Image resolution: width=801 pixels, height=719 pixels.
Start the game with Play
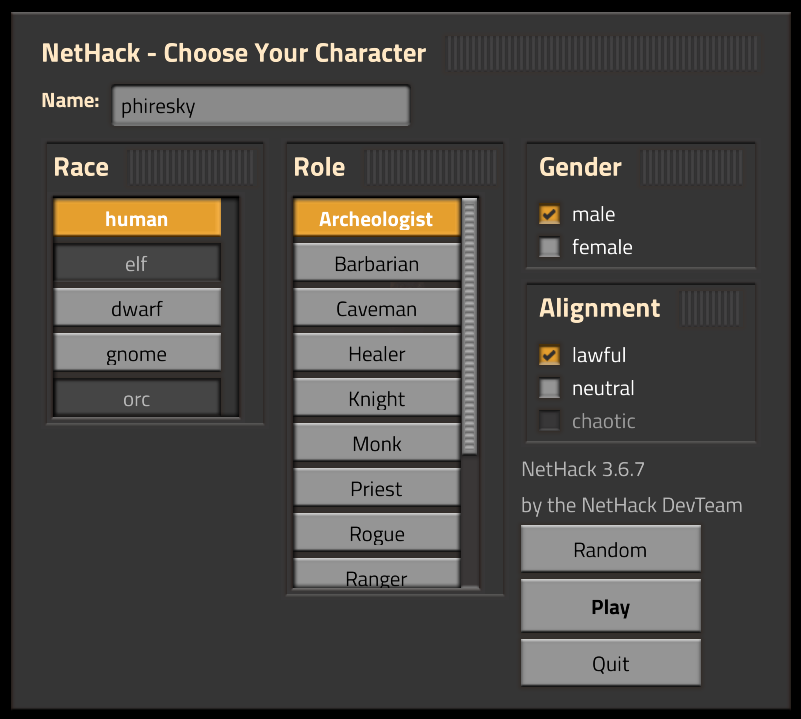point(610,606)
